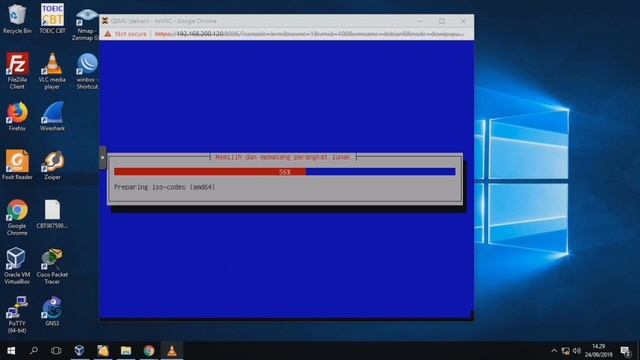
Task: Open the Nmap Zenmap GUI shortcut
Action: click(87, 24)
